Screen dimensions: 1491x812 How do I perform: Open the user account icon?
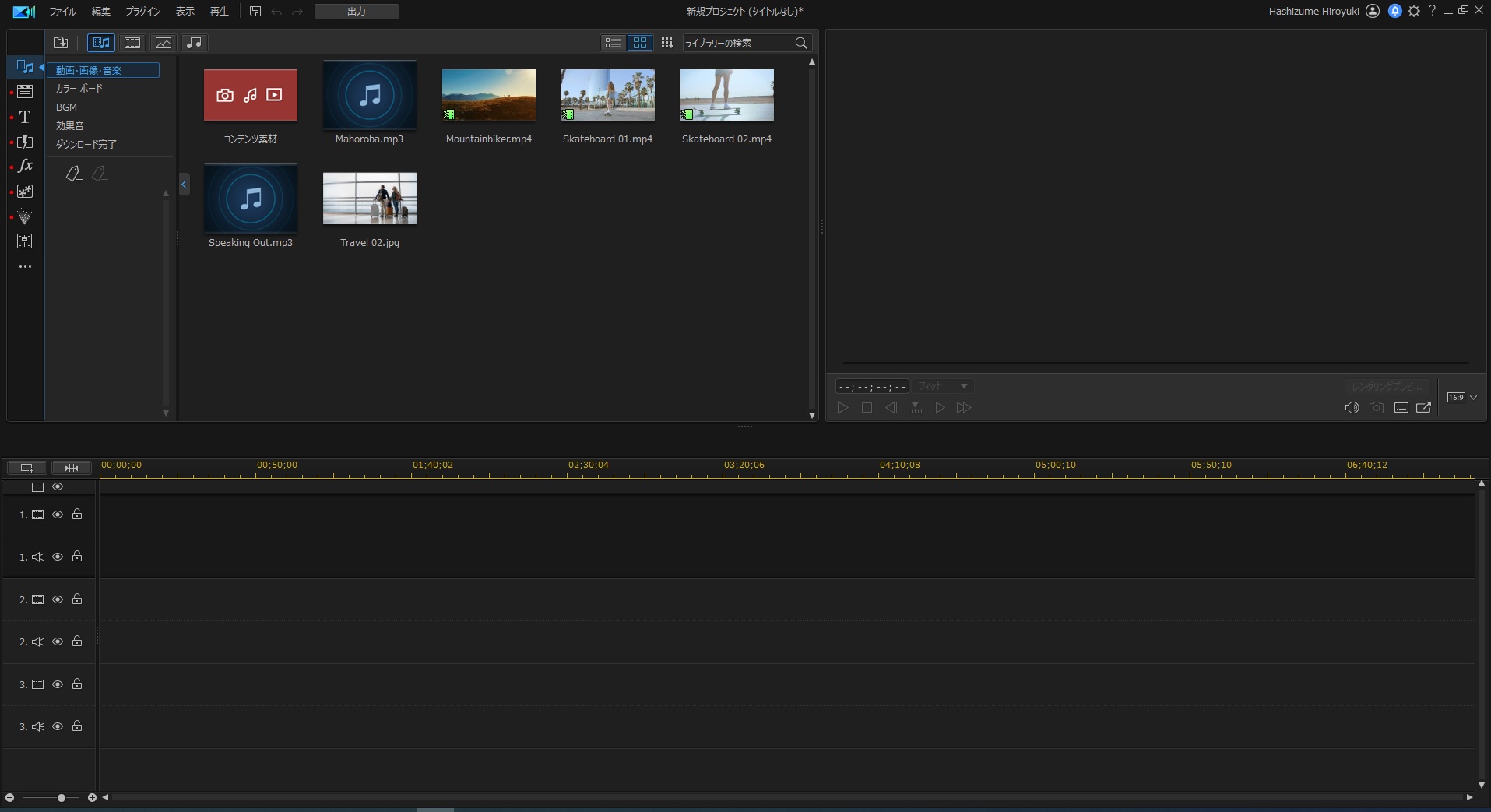click(1373, 11)
